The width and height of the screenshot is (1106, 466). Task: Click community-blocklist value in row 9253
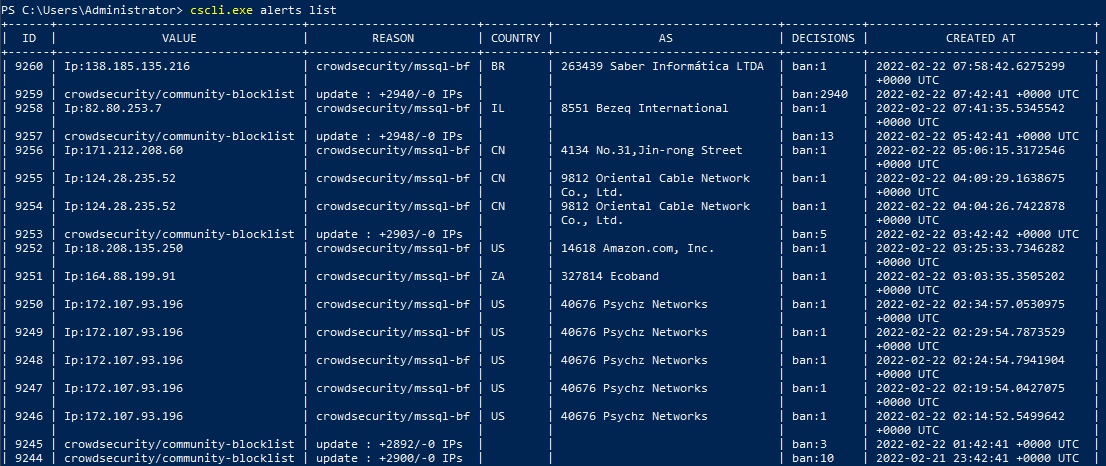pos(179,234)
